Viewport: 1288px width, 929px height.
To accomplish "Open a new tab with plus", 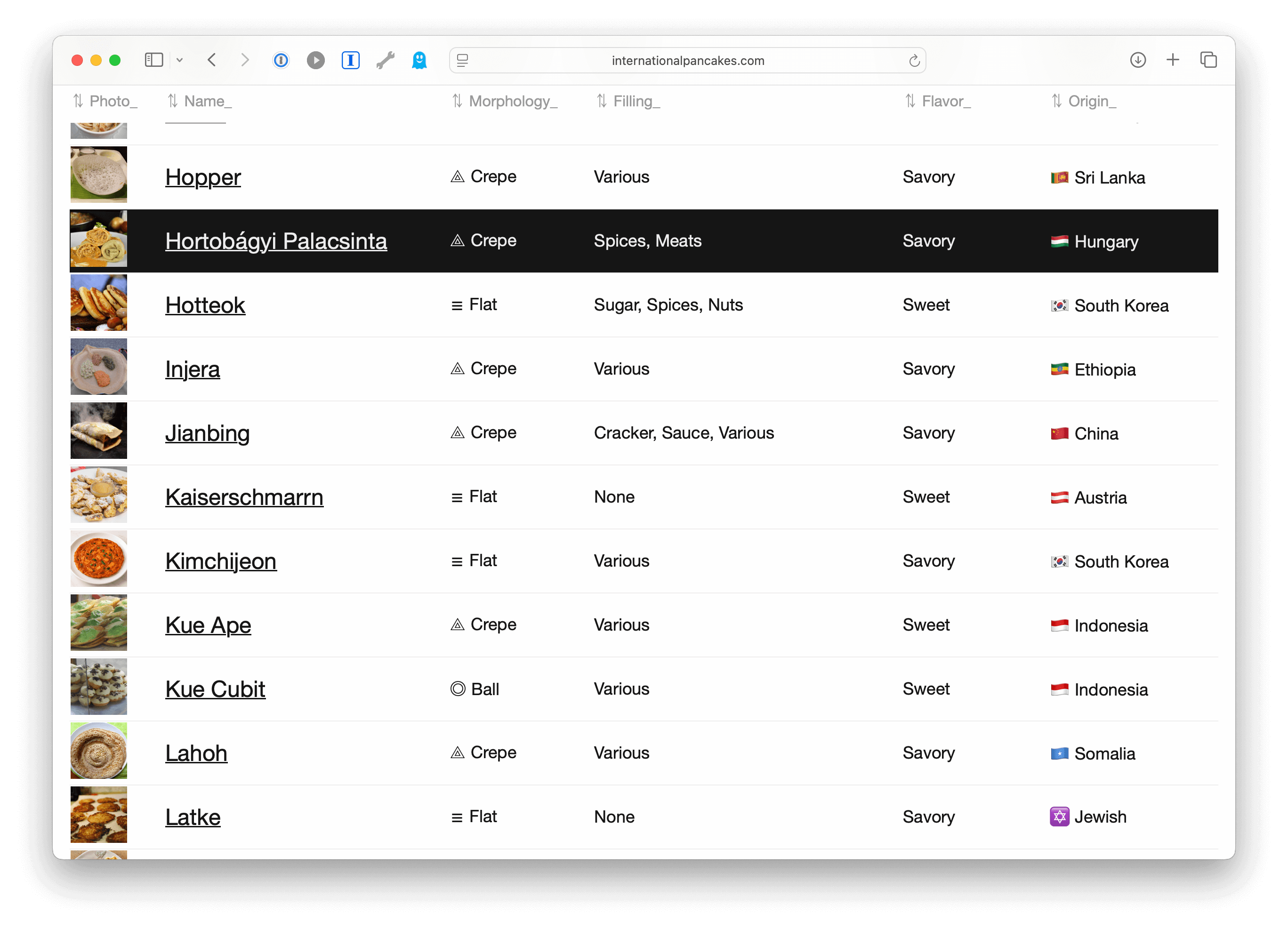I will tap(1173, 60).
